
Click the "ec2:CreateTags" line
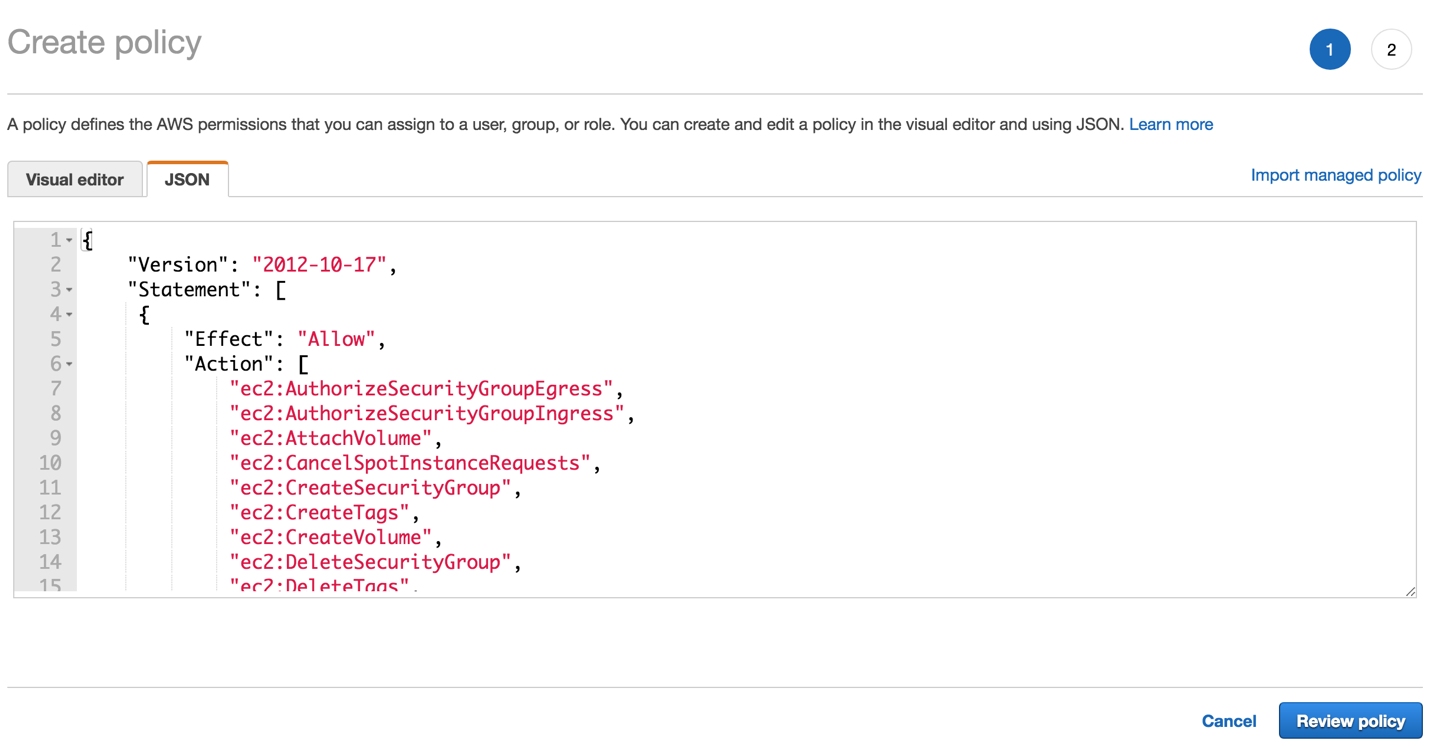[319, 513]
